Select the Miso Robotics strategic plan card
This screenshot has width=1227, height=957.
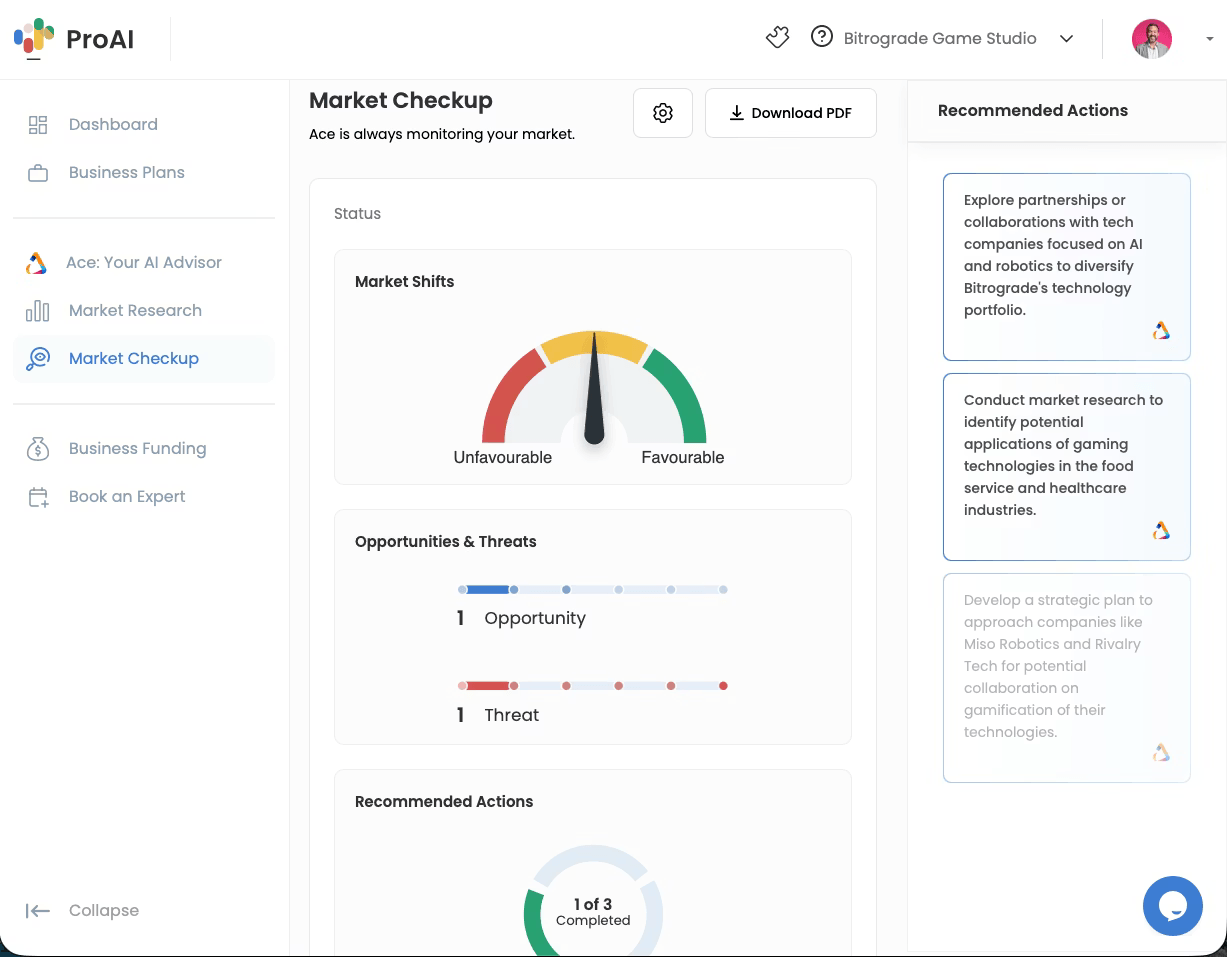point(1067,678)
